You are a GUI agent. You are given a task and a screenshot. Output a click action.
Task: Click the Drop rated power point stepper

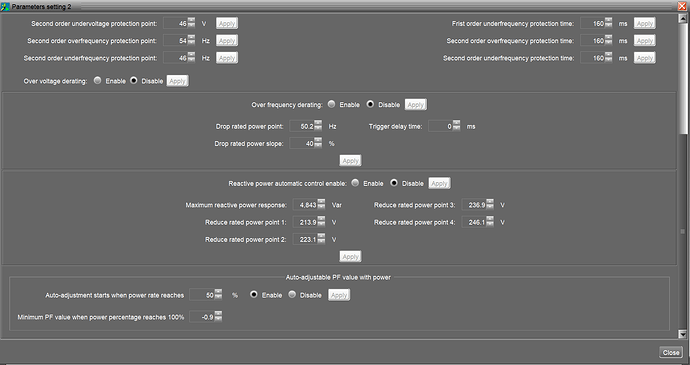[318, 126]
